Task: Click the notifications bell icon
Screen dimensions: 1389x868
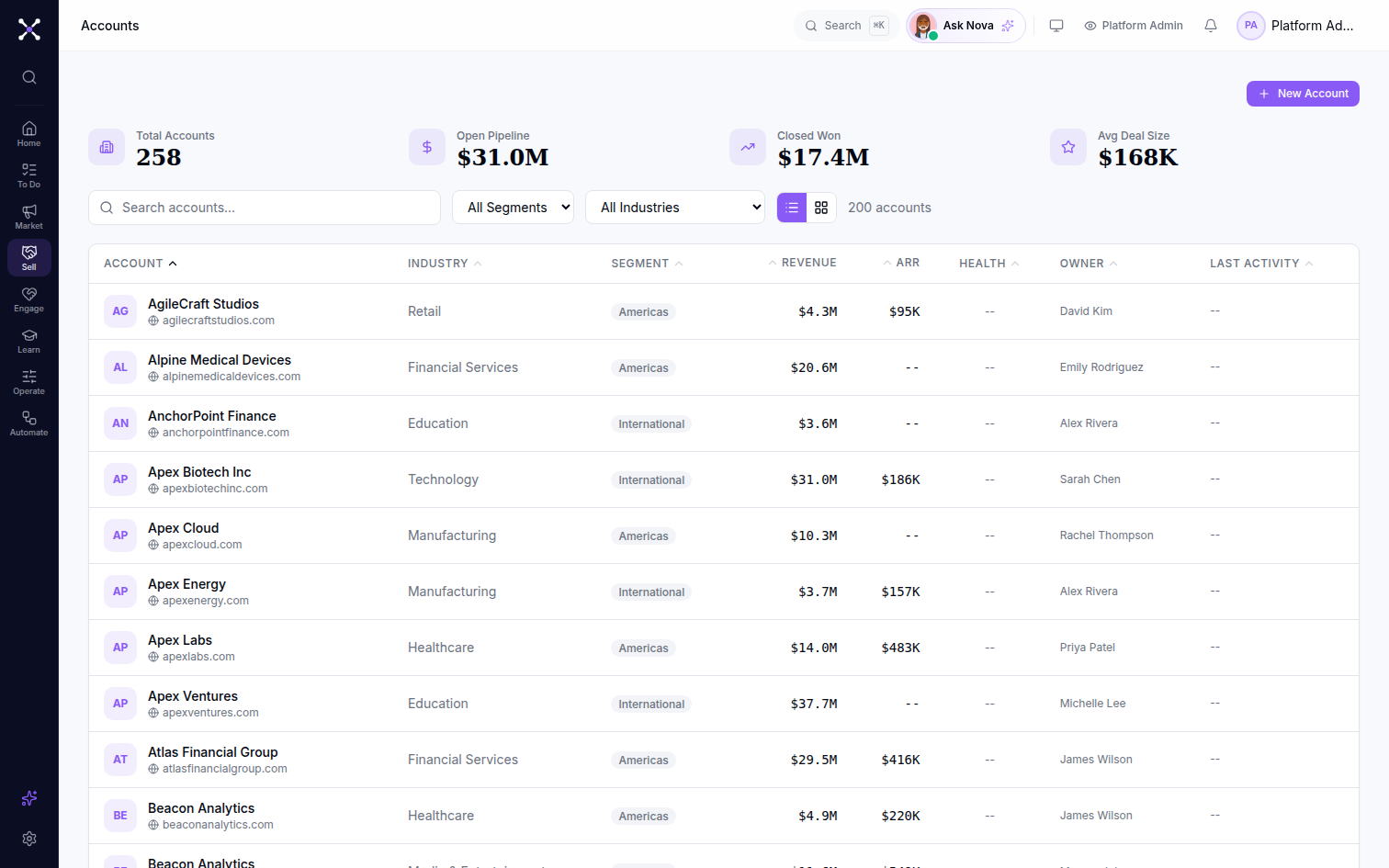Action: point(1211,26)
